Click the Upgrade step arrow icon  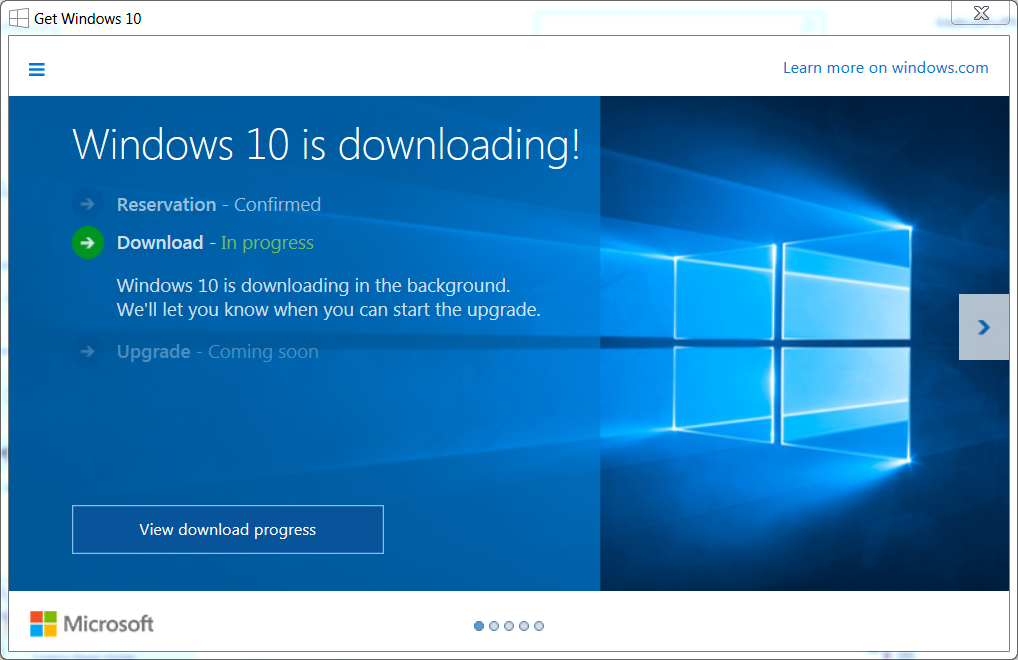pos(88,352)
